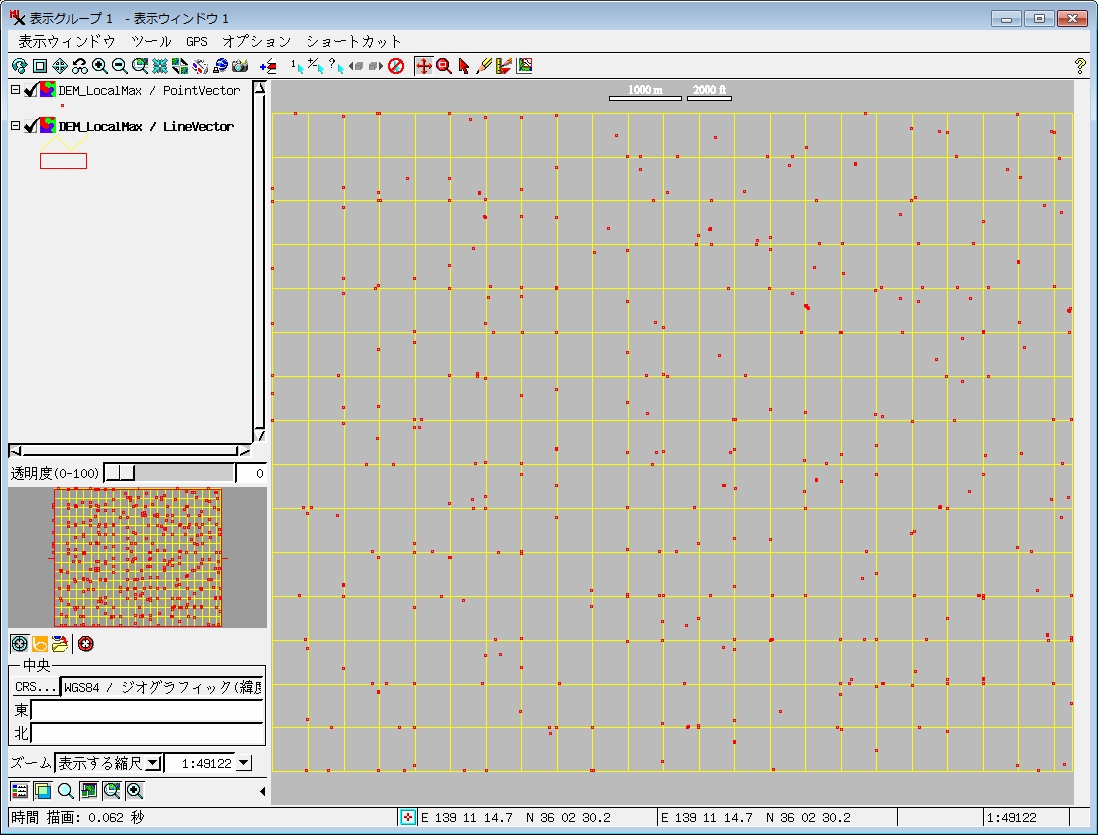Select the red arrow select tool
This screenshot has height=835, width=1098.
click(x=464, y=66)
